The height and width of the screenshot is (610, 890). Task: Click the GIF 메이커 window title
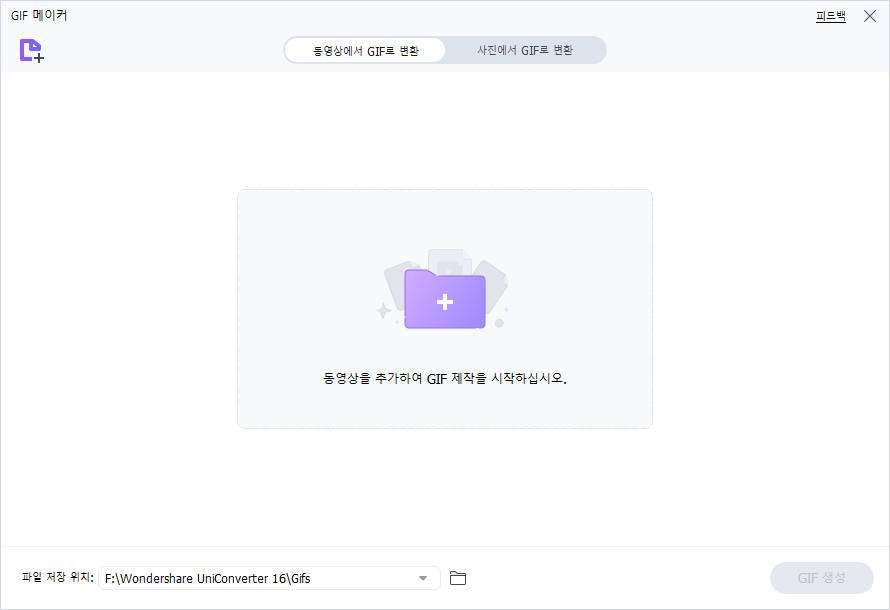coord(39,15)
